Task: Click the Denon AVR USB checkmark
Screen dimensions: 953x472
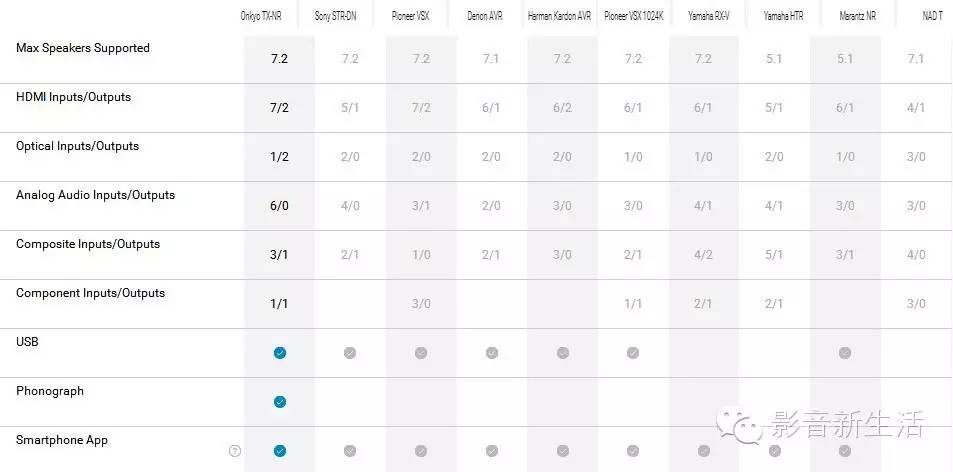Action: (491, 353)
